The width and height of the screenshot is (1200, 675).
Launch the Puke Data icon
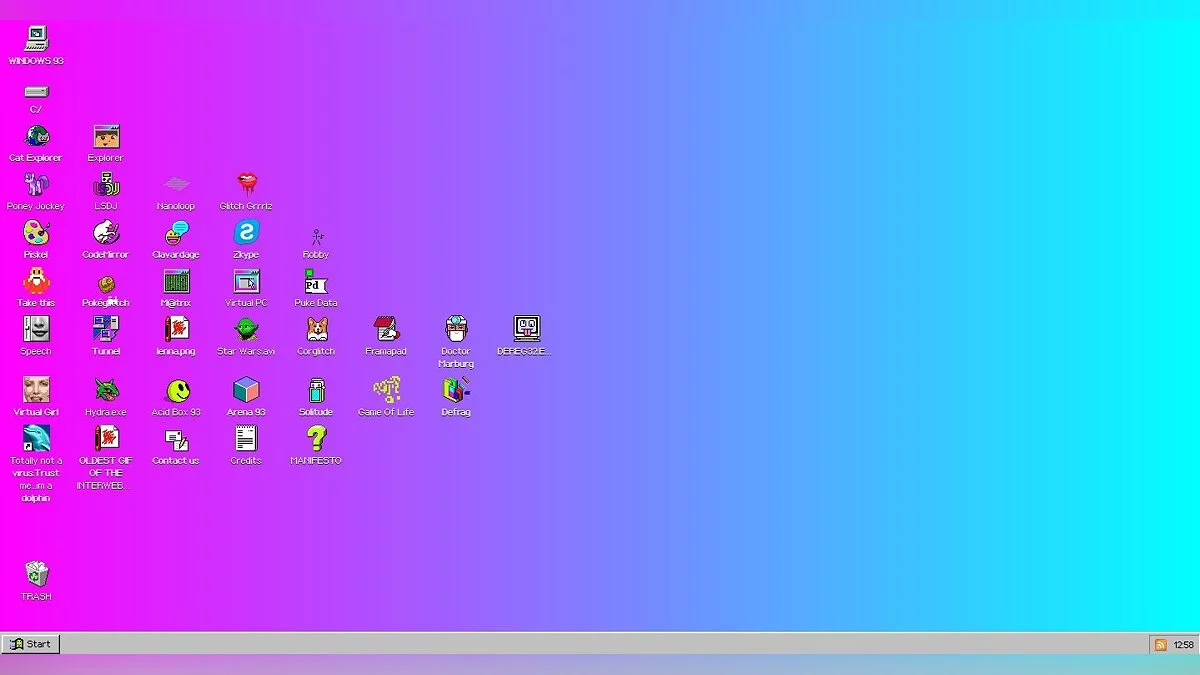coord(316,281)
